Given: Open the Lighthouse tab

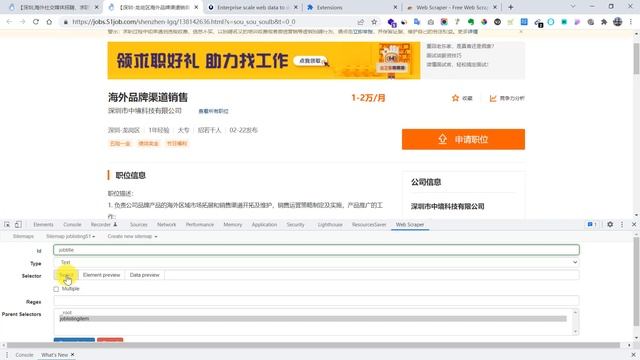Looking at the screenshot, I should tap(330, 224).
